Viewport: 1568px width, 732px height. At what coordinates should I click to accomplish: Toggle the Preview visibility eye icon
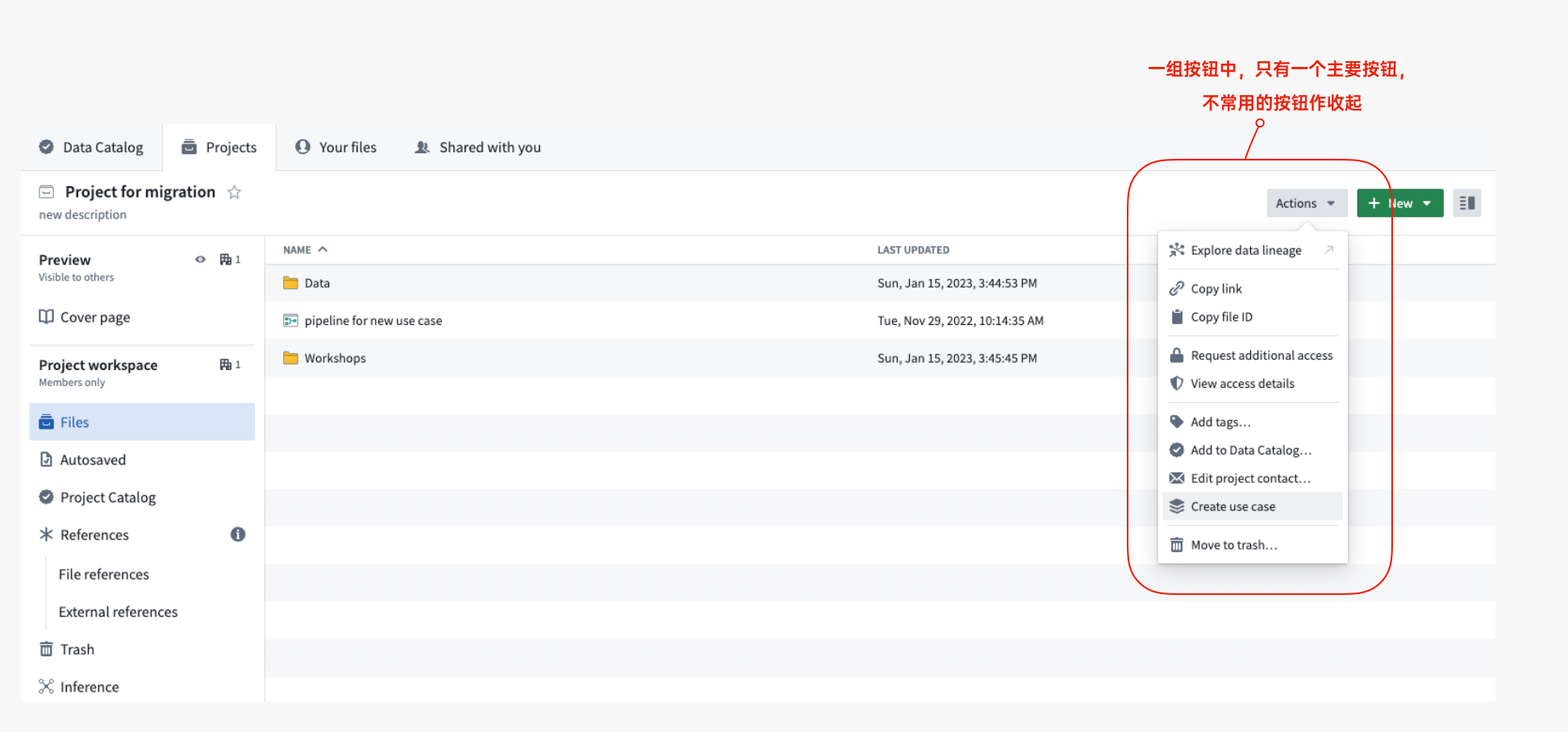(200, 260)
